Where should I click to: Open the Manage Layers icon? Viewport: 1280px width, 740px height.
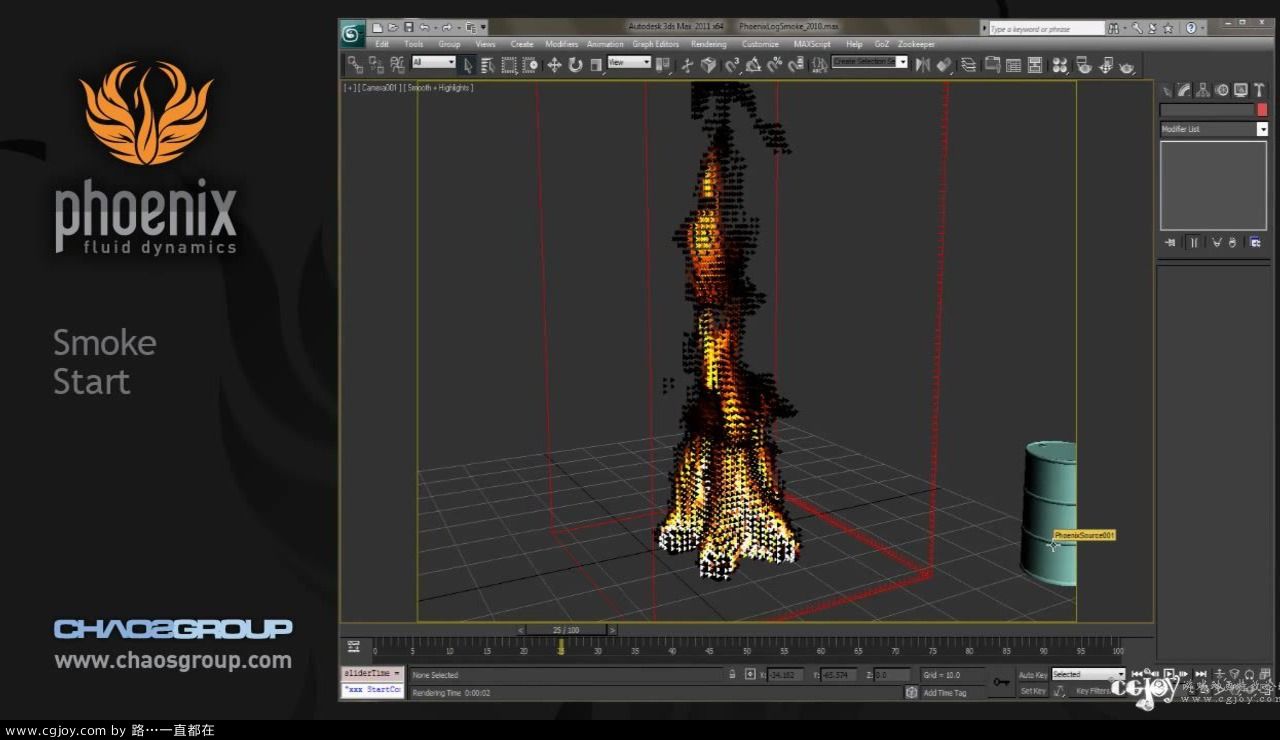point(968,65)
